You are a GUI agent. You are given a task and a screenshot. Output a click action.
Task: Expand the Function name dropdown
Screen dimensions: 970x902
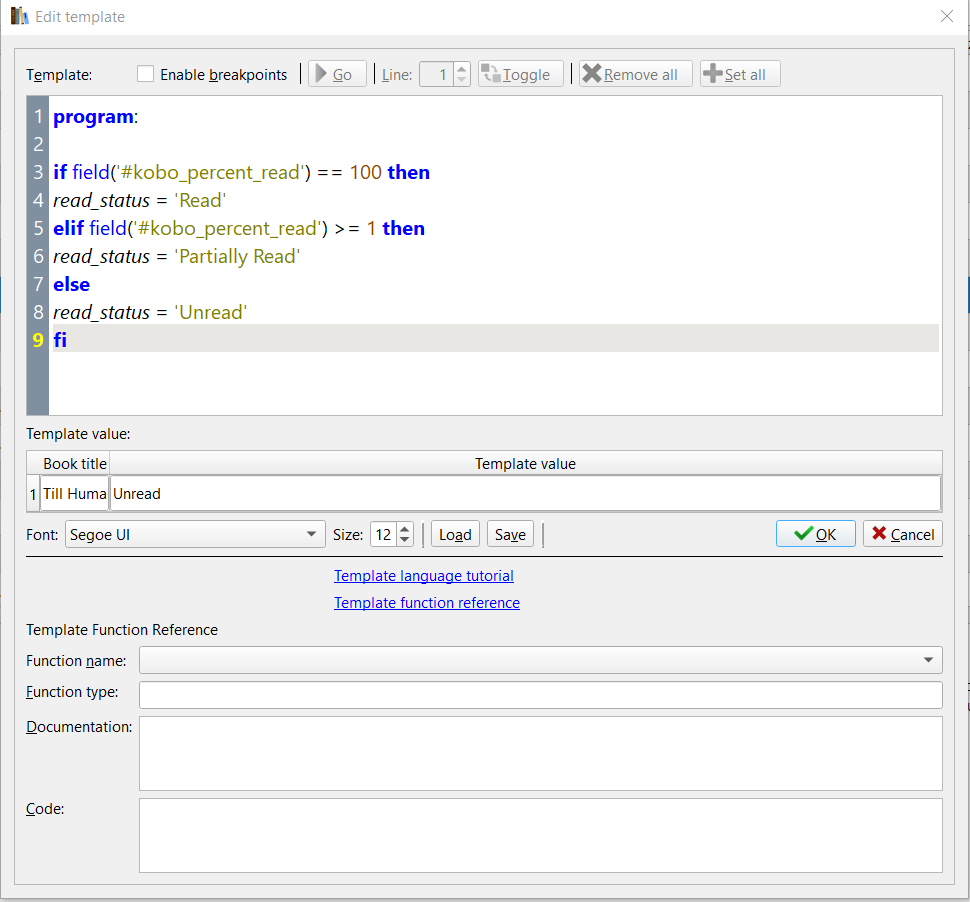pyautogui.click(x=540, y=660)
